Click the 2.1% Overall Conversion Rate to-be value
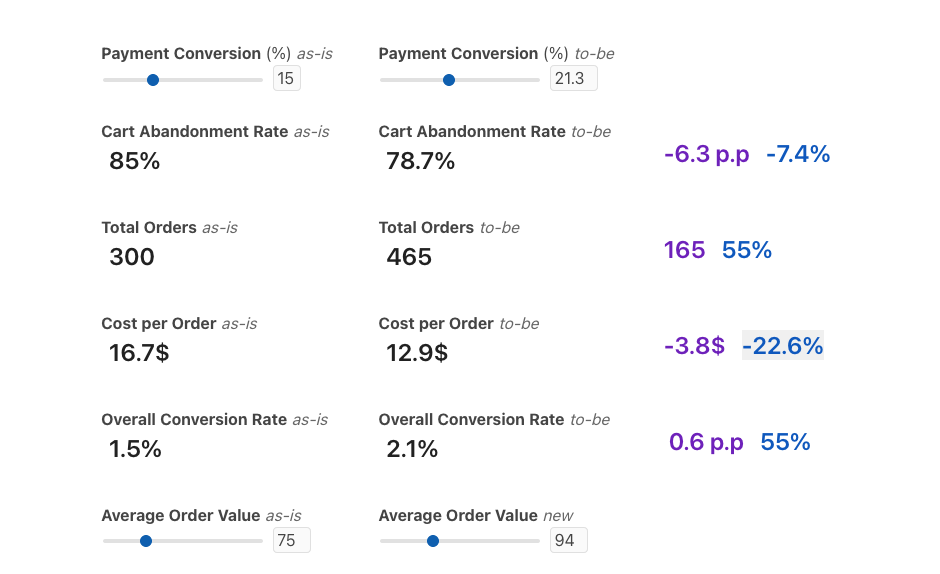This screenshot has width=940, height=574. point(412,449)
